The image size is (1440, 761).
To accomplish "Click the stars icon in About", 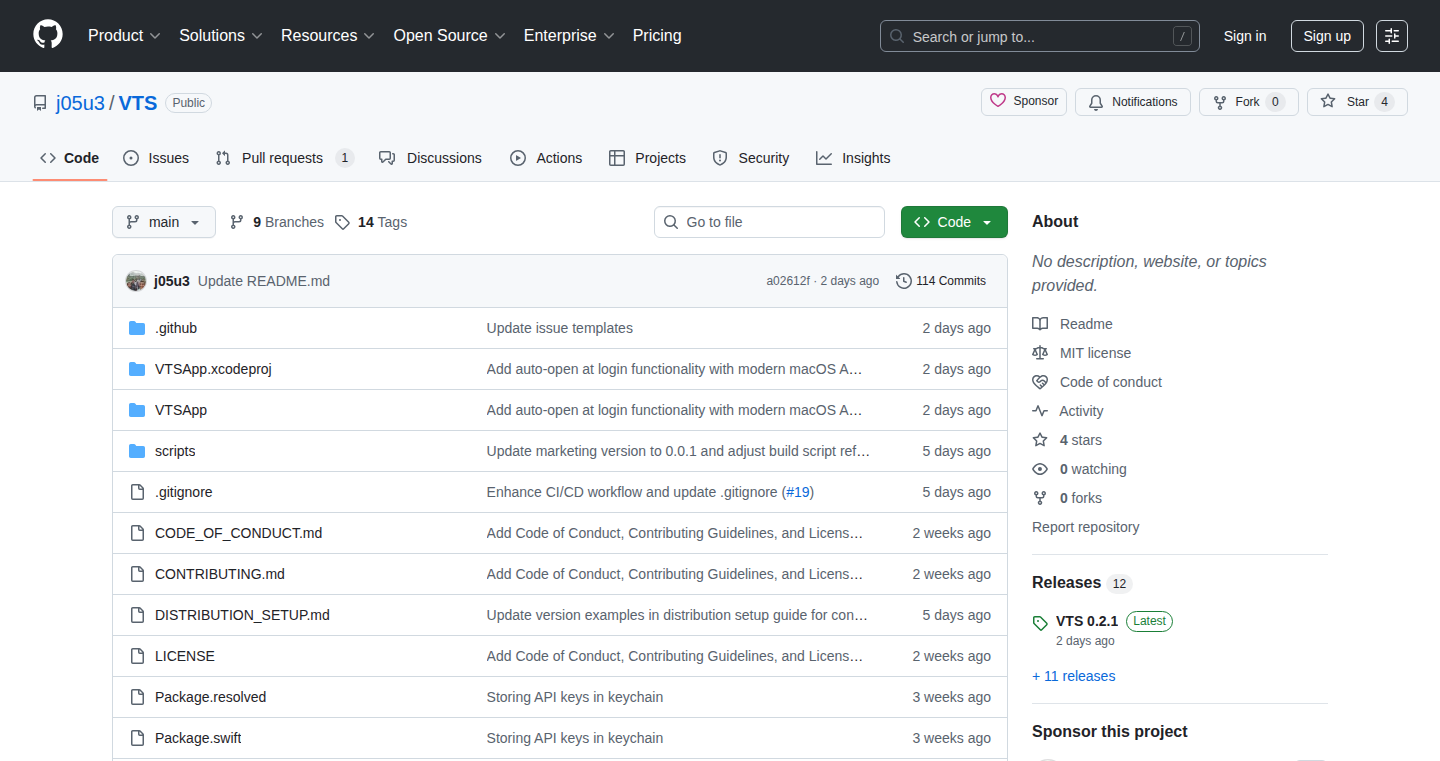I will [1040, 440].
